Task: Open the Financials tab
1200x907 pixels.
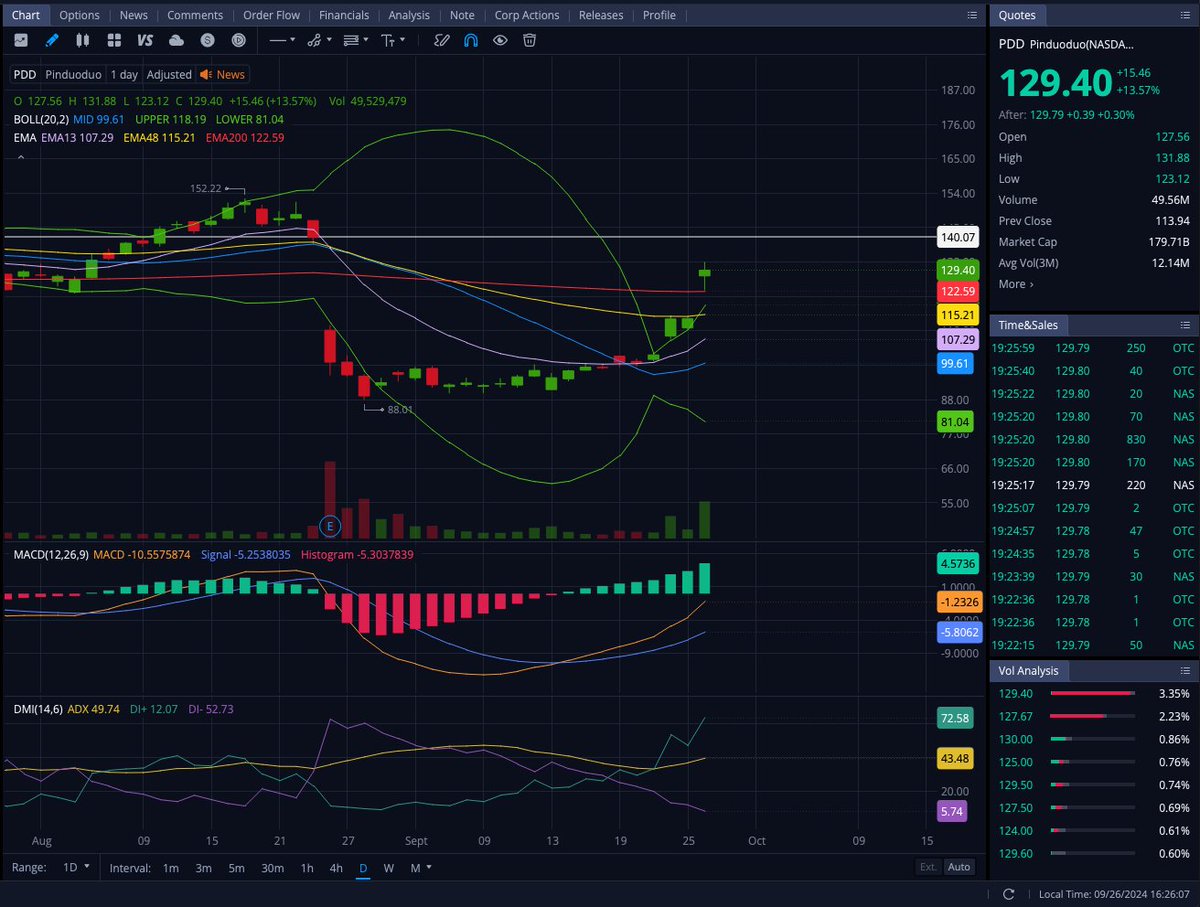Action: (x=344, y=15)
